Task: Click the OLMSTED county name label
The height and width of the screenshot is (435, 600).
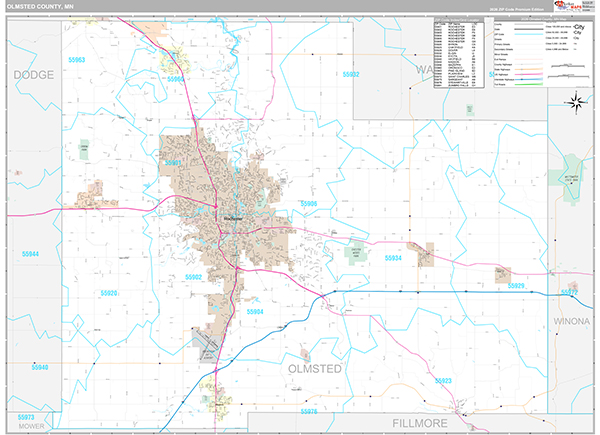Action: tap(315, 370)
